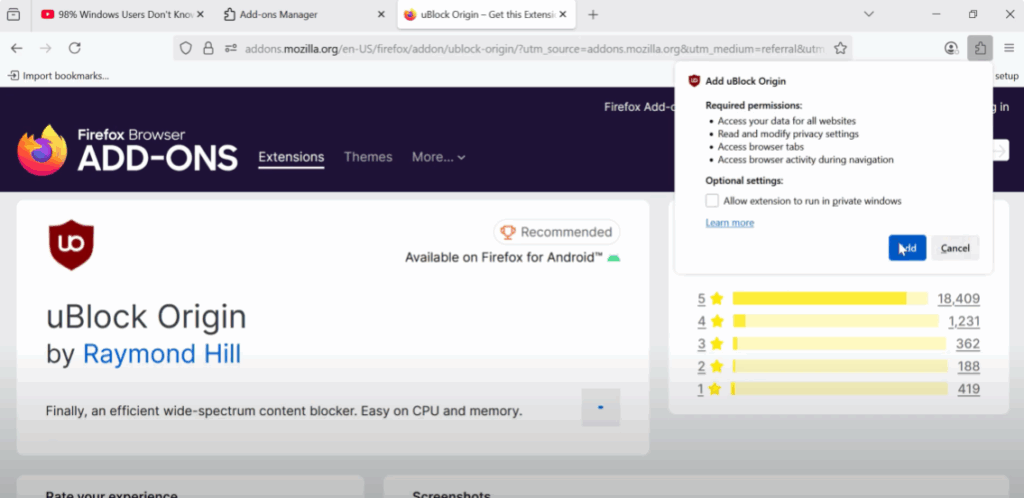Open the 419 reviews count
The width and height of the screenshot is (1024, 498).
click(x=968, y=389)
